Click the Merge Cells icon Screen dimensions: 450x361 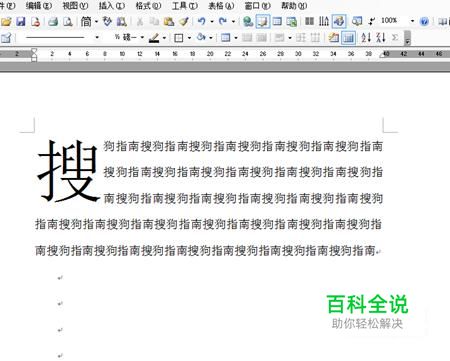click(247, 37)
